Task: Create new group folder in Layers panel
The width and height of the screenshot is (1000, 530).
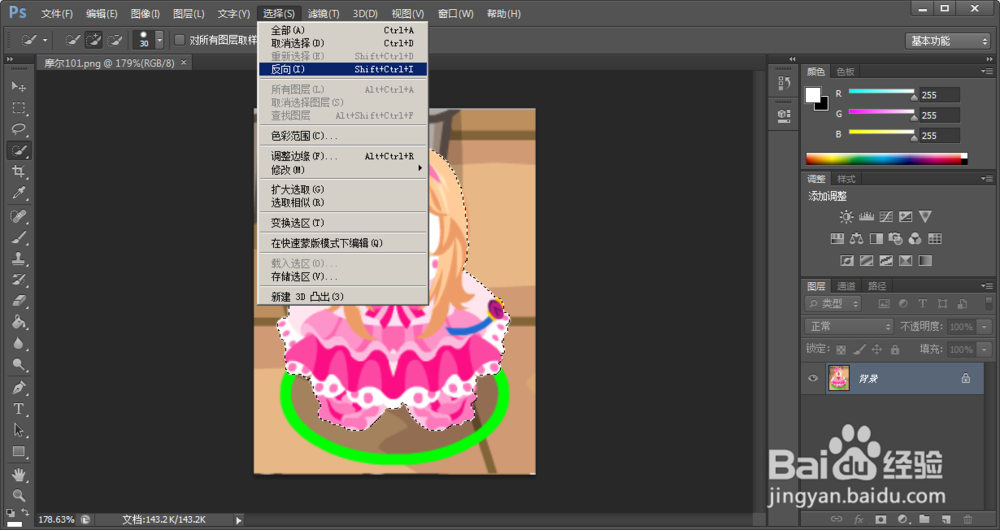Action: pyautogui.click(x=924, y=520)
